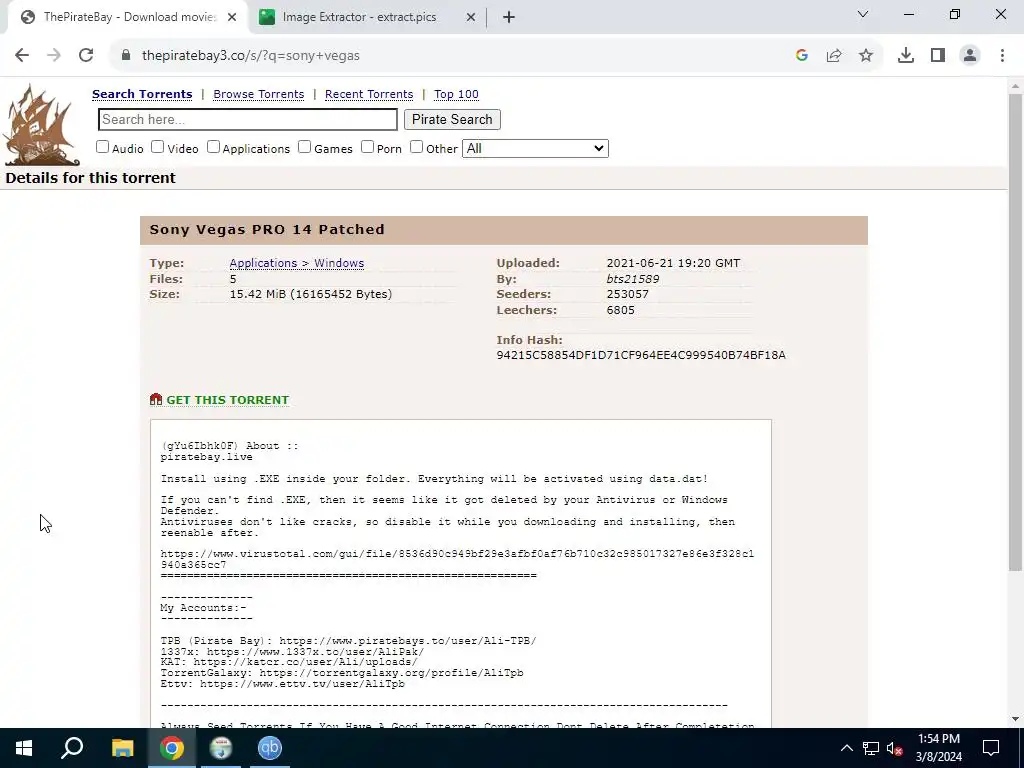Open the Applications category link
The image size is (1024, 768).
tap(263, 263)
